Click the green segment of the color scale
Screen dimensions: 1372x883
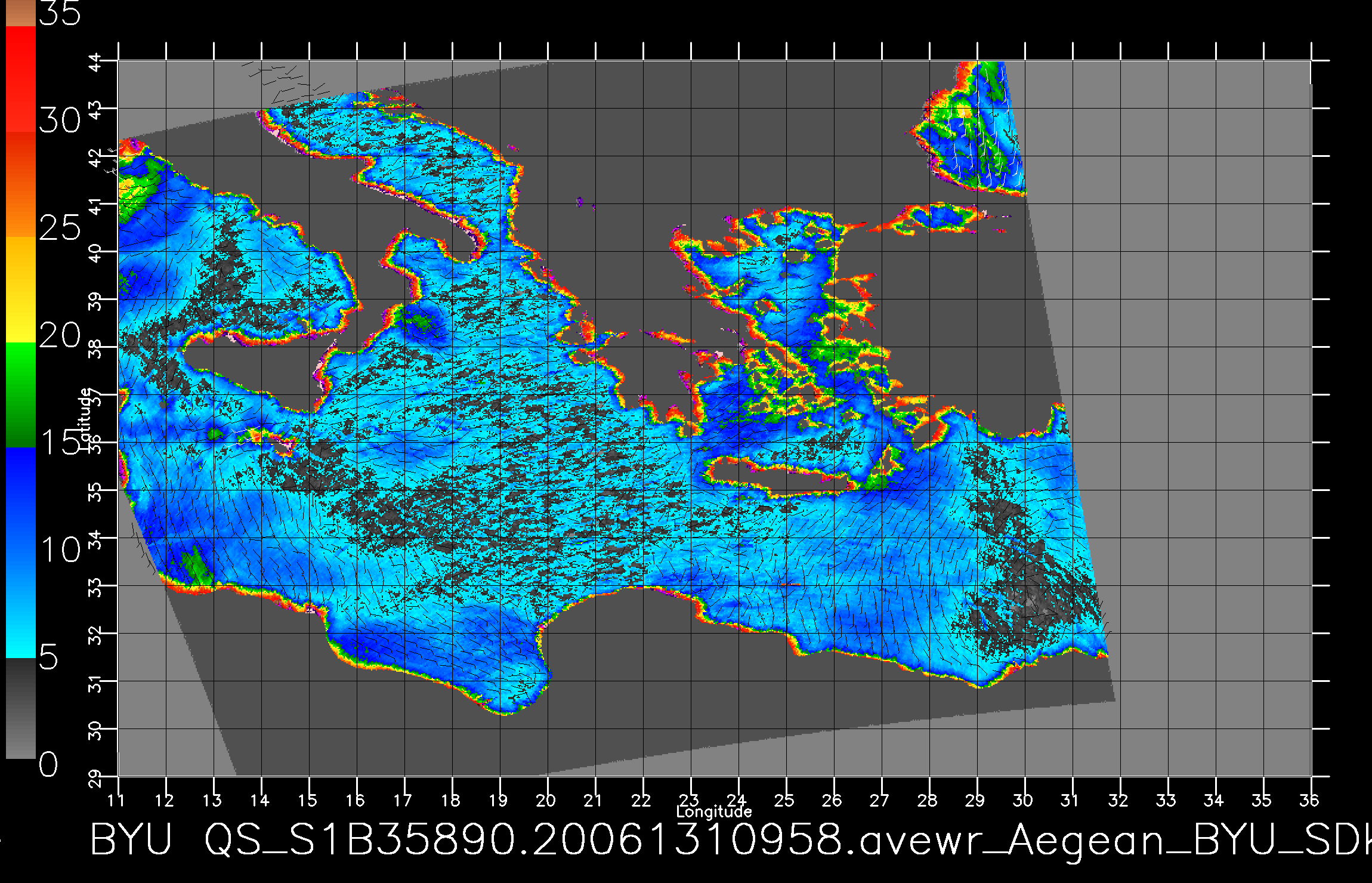coord(21,395)
